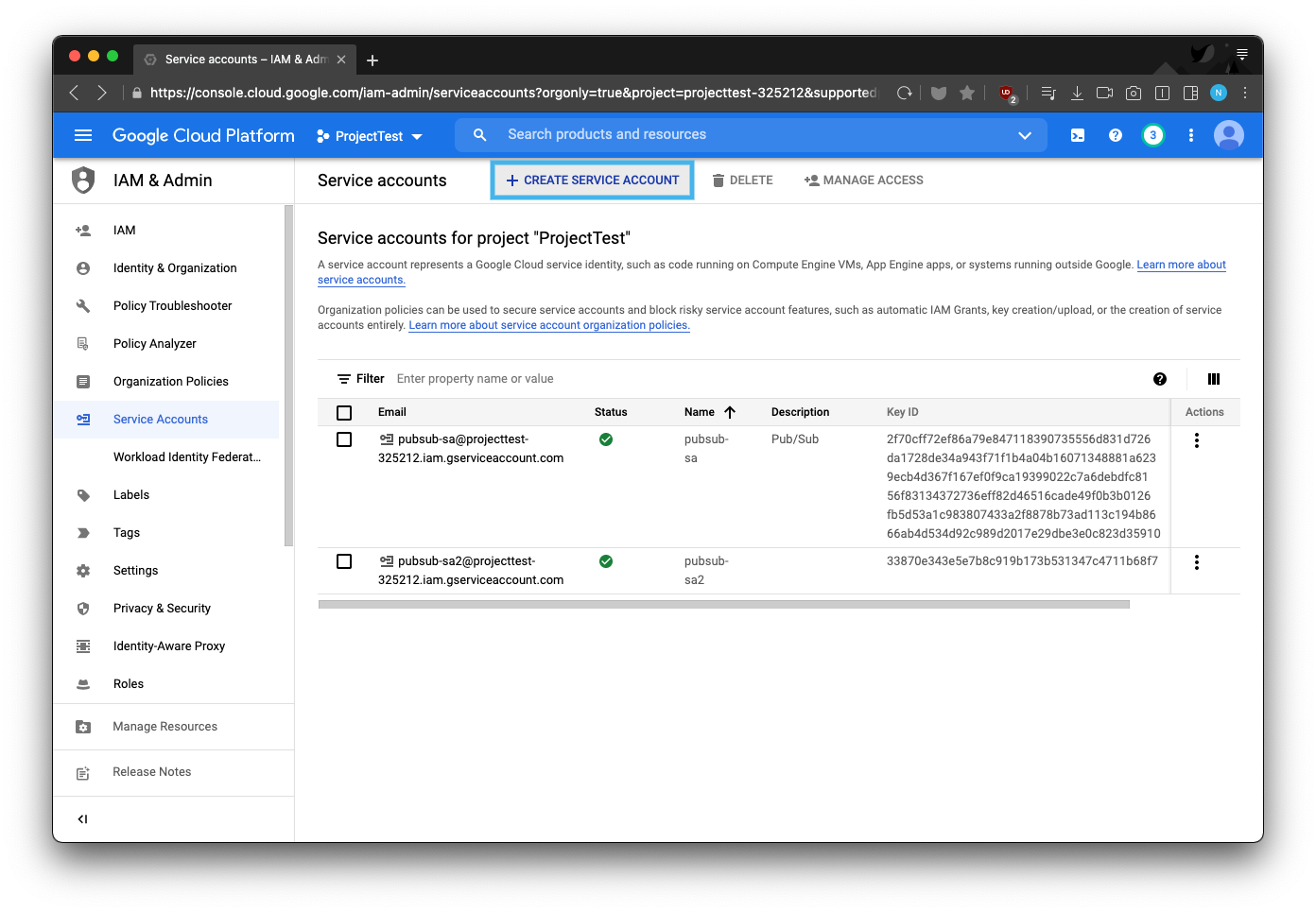Click browser reload icon
Screen dimensions: 1316x912
pos(905,93)
